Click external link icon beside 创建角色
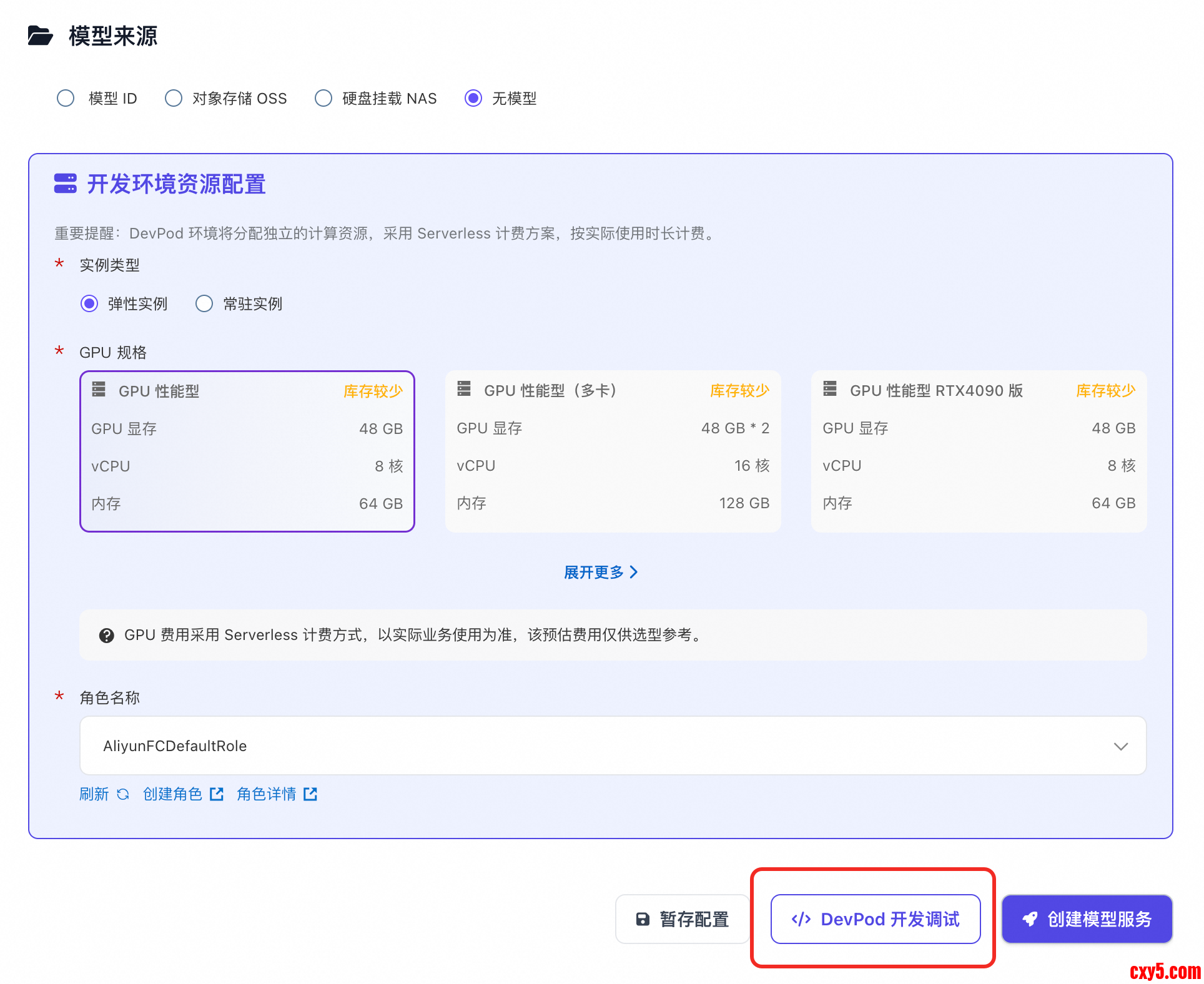 coord(217,794)
